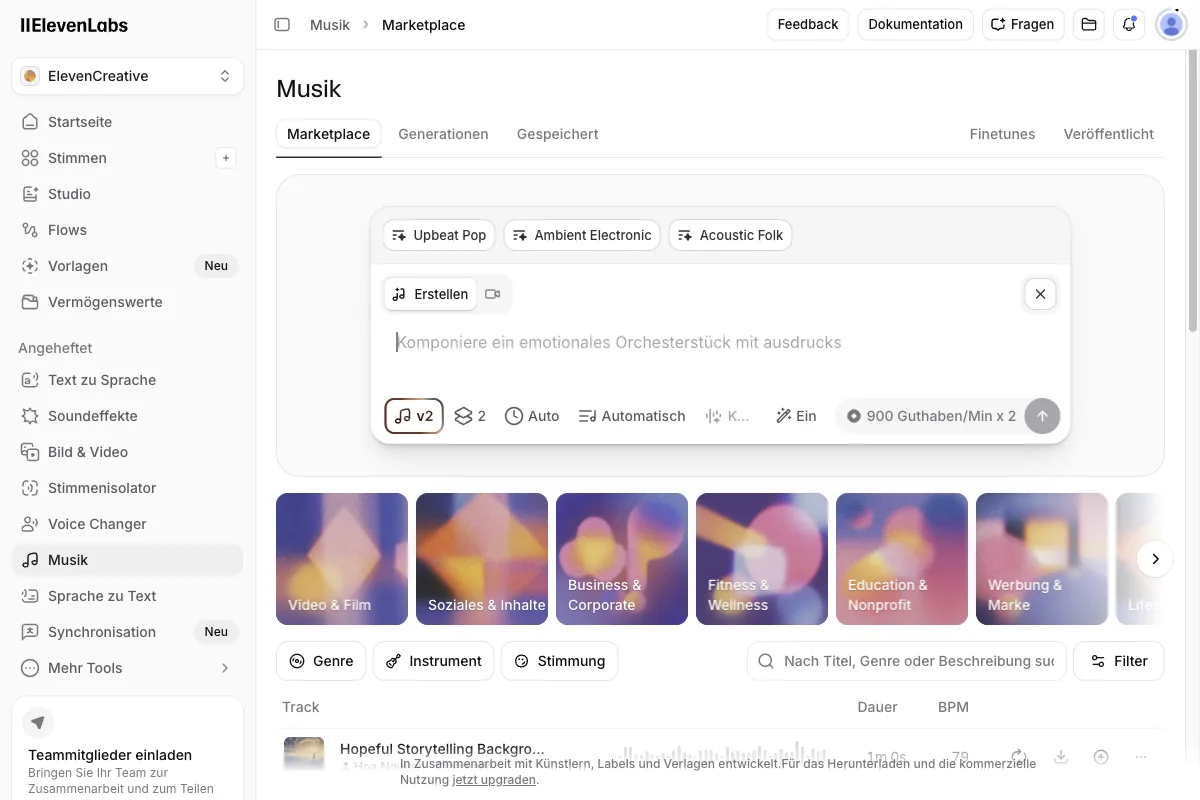This screenshot has width=1200, height=800.
Task: Open Soundeffekte tool
Action: pos(128,416)
